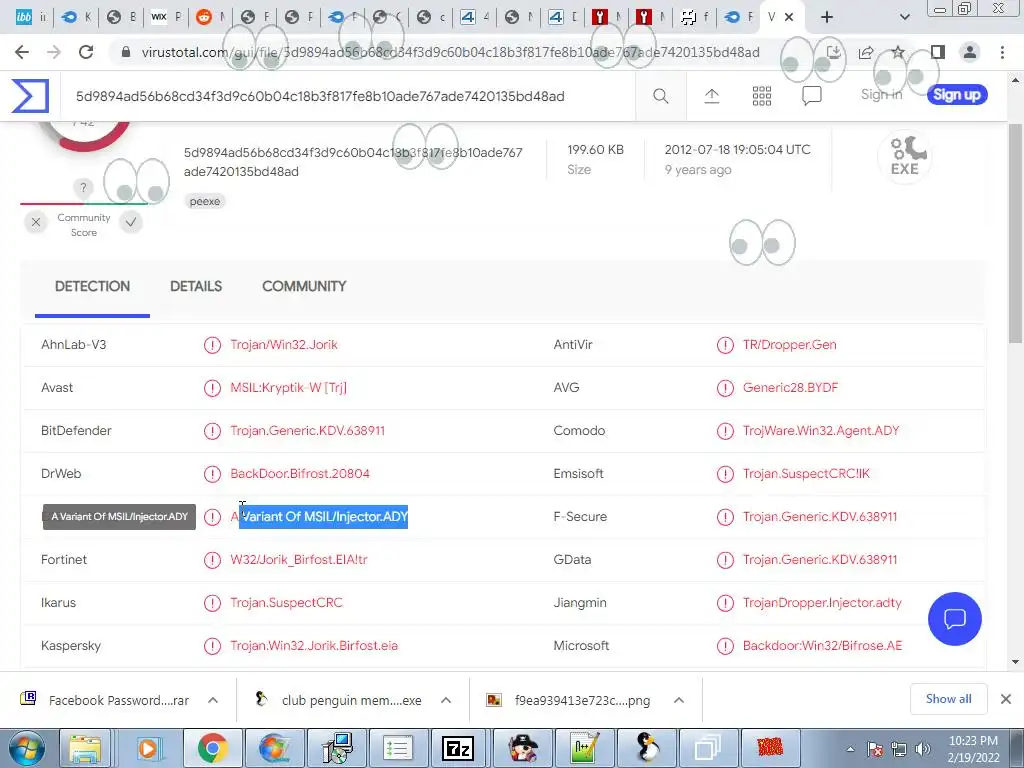The image size is (1024, 768).
Task: Click the Sign up button
Action: 957,95
